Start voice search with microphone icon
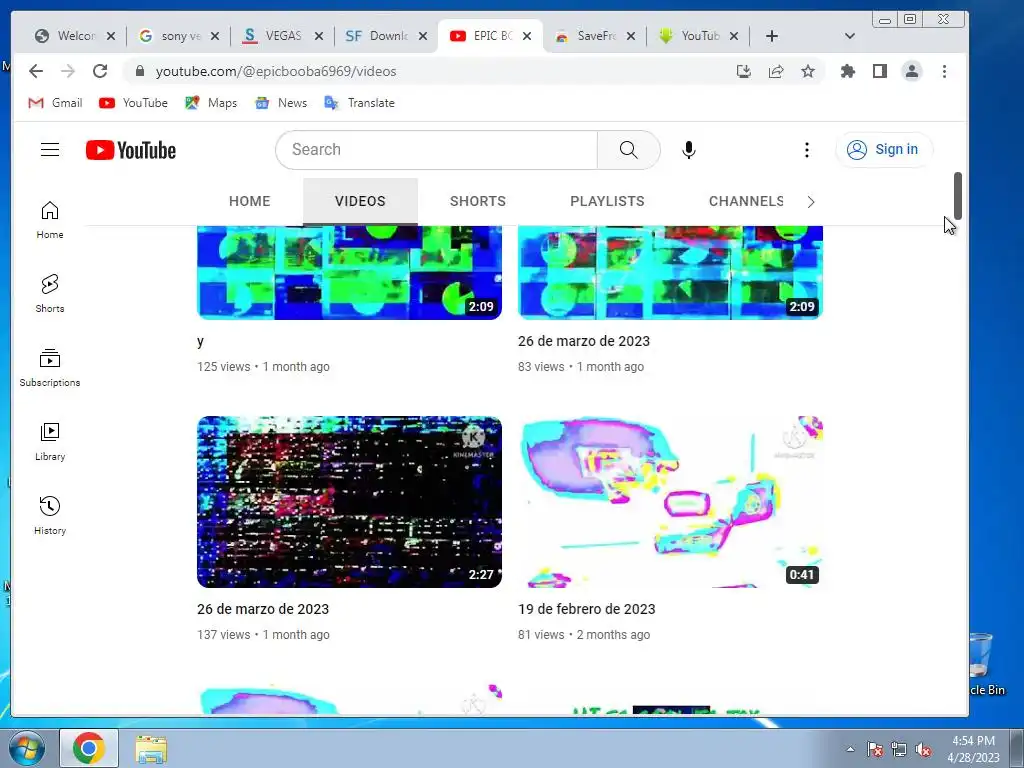1024x768 pixels. [688, 150]
